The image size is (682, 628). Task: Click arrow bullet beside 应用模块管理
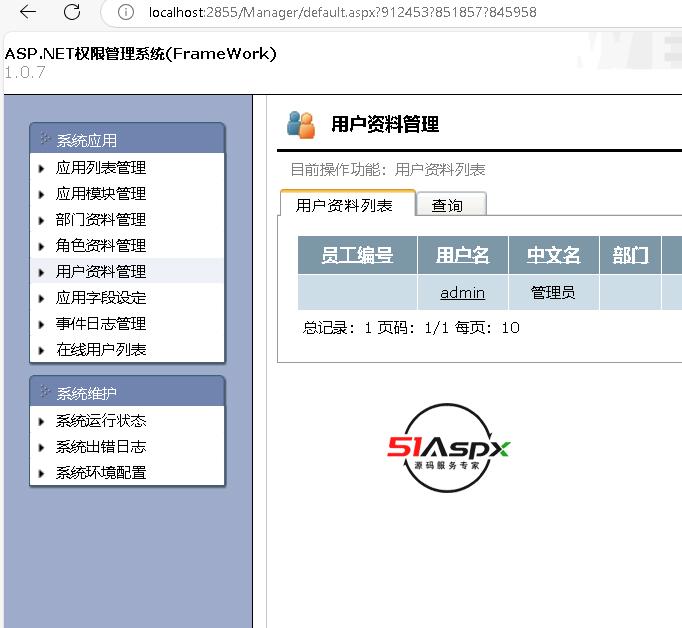[x=41, y=194]
